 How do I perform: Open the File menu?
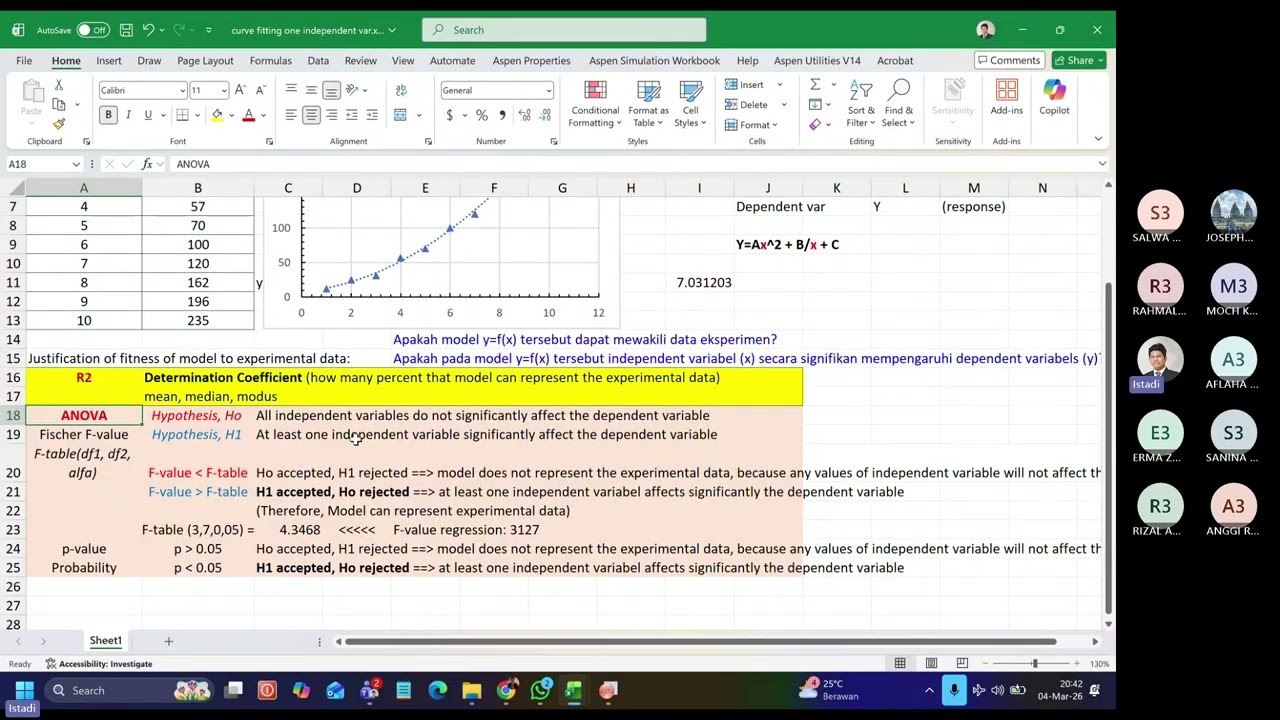[x=24, y=61]
